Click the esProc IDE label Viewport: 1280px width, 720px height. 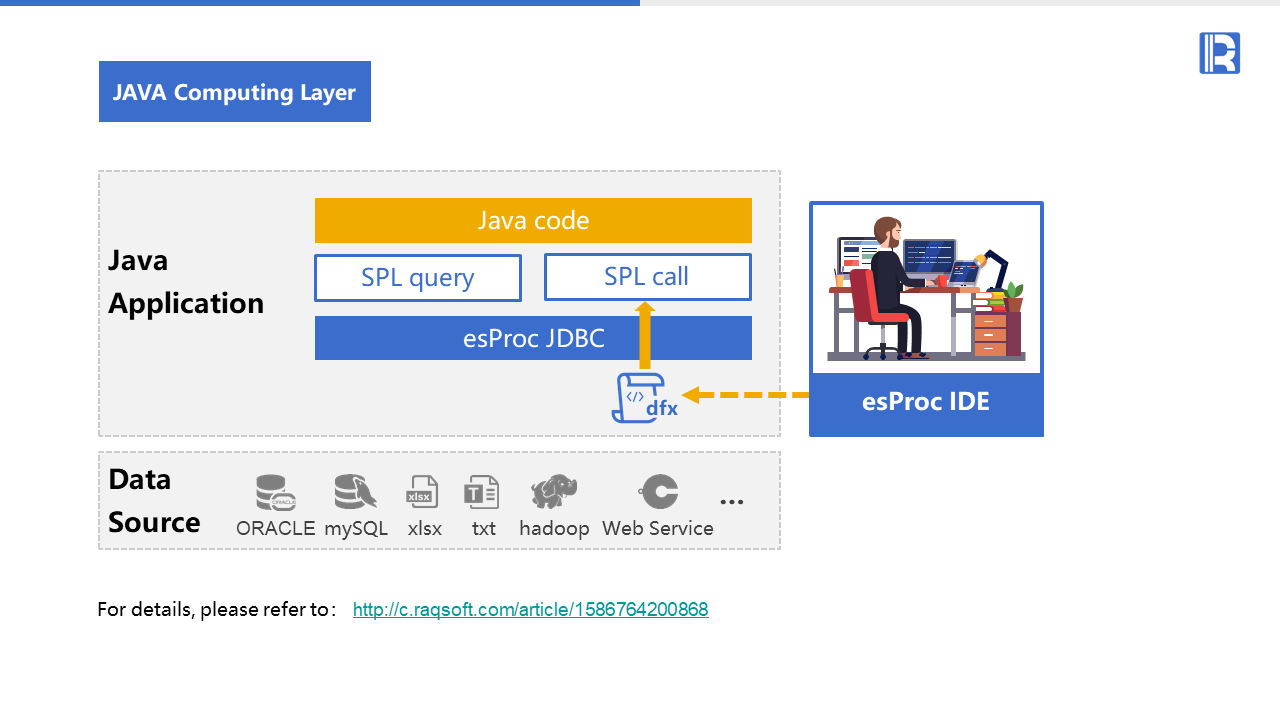point(926,402)
